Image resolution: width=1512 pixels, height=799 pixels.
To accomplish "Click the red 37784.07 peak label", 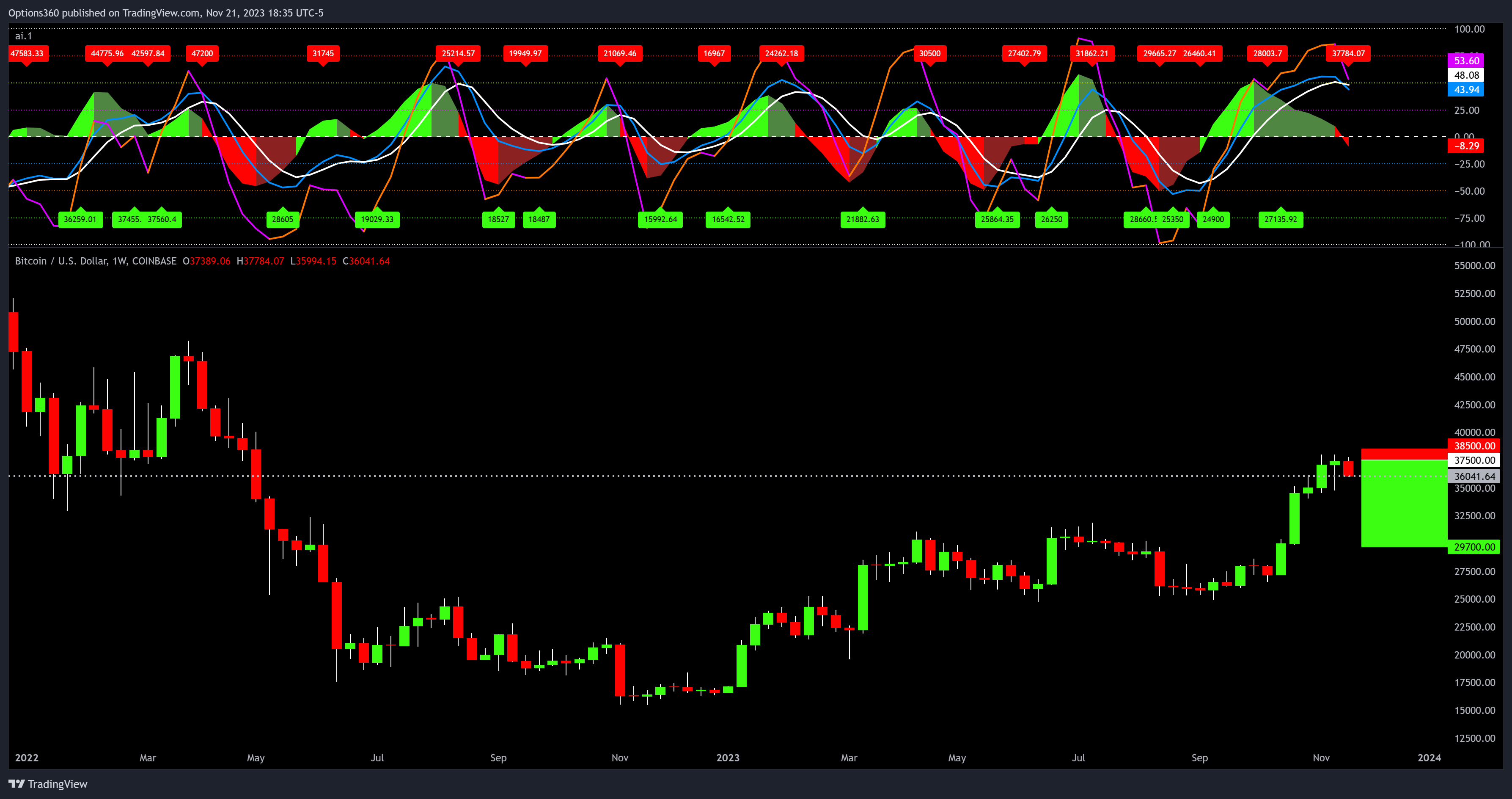I will click(1348, 53).
